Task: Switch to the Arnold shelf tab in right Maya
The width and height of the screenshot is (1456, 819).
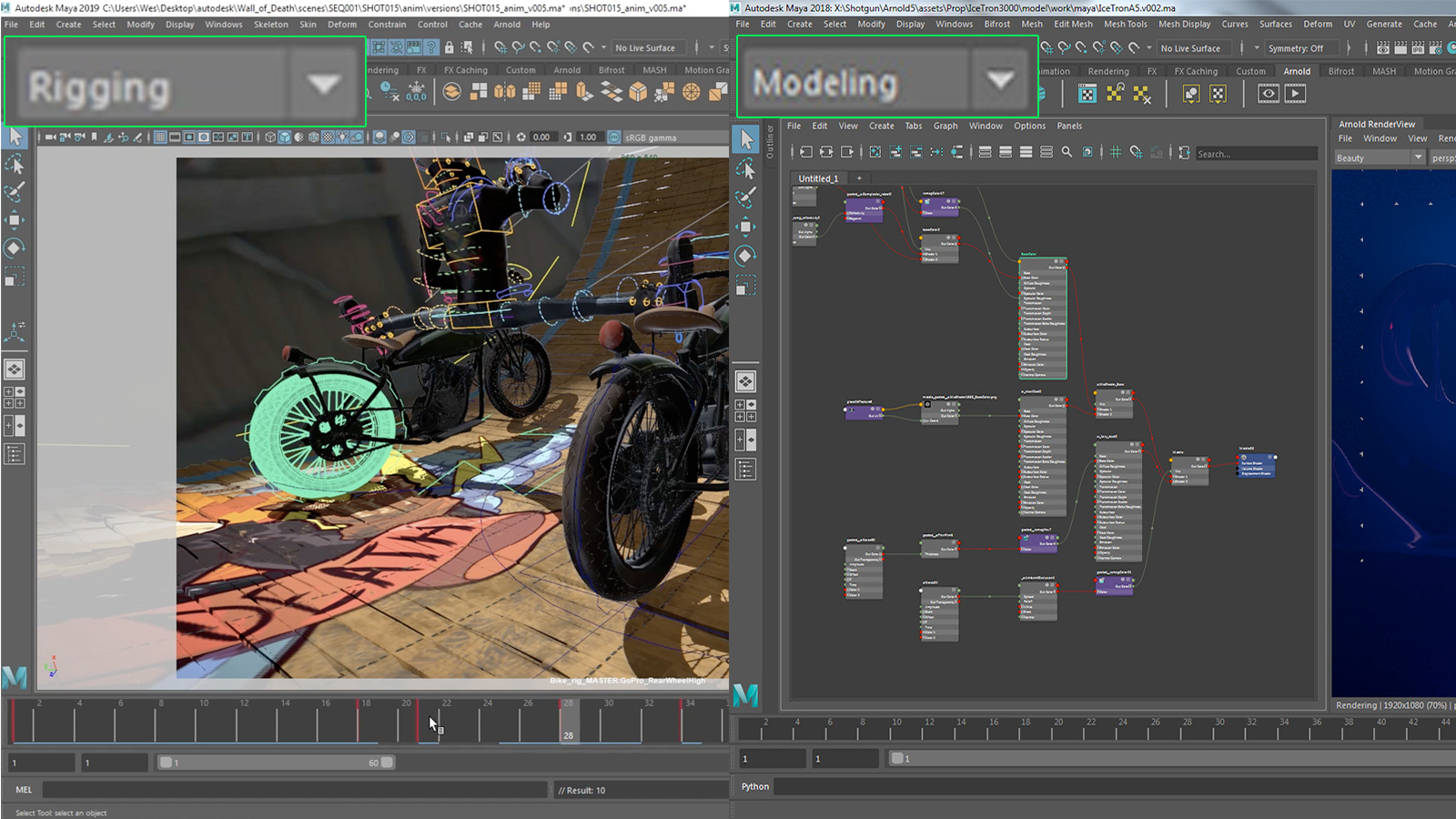Action: (1296, 70)
